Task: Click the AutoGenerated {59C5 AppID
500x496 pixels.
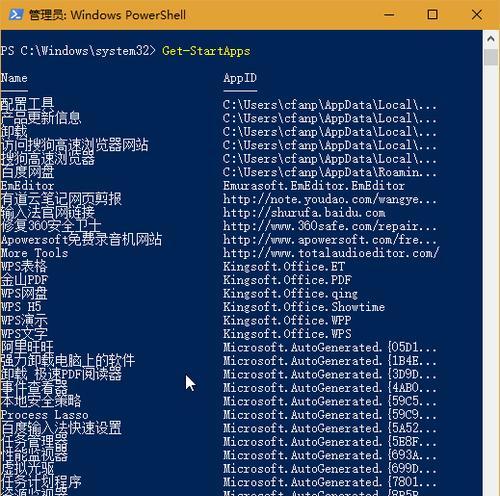Action: coord(330,401)
